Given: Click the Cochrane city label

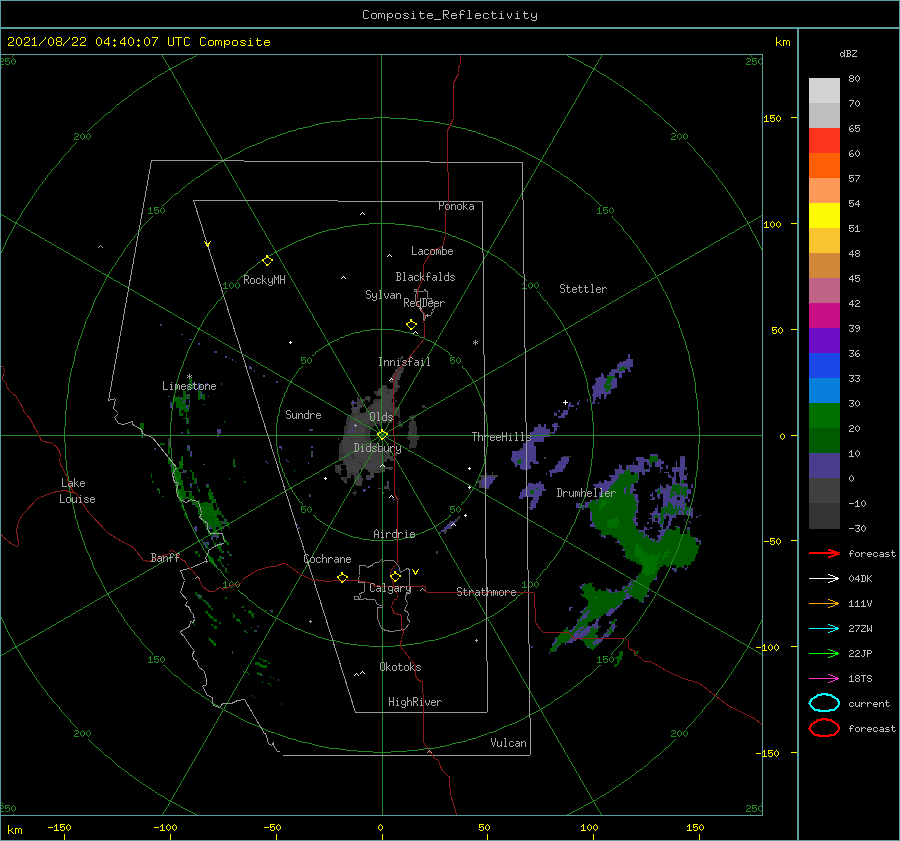Looking at the screenshot, I should pyautogui.click(x=327, y=559).
